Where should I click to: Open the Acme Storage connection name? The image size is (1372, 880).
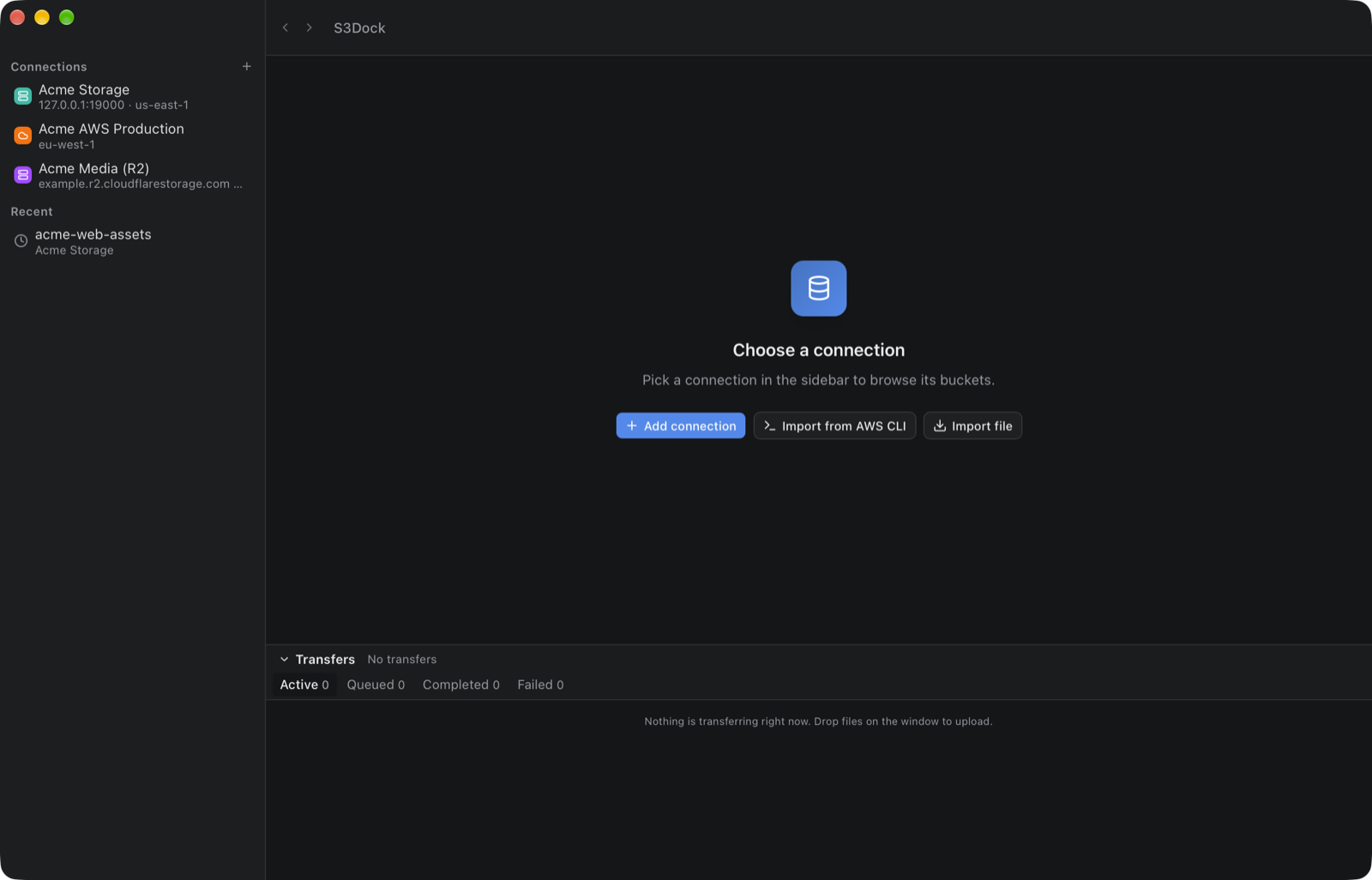coord(84,89)
